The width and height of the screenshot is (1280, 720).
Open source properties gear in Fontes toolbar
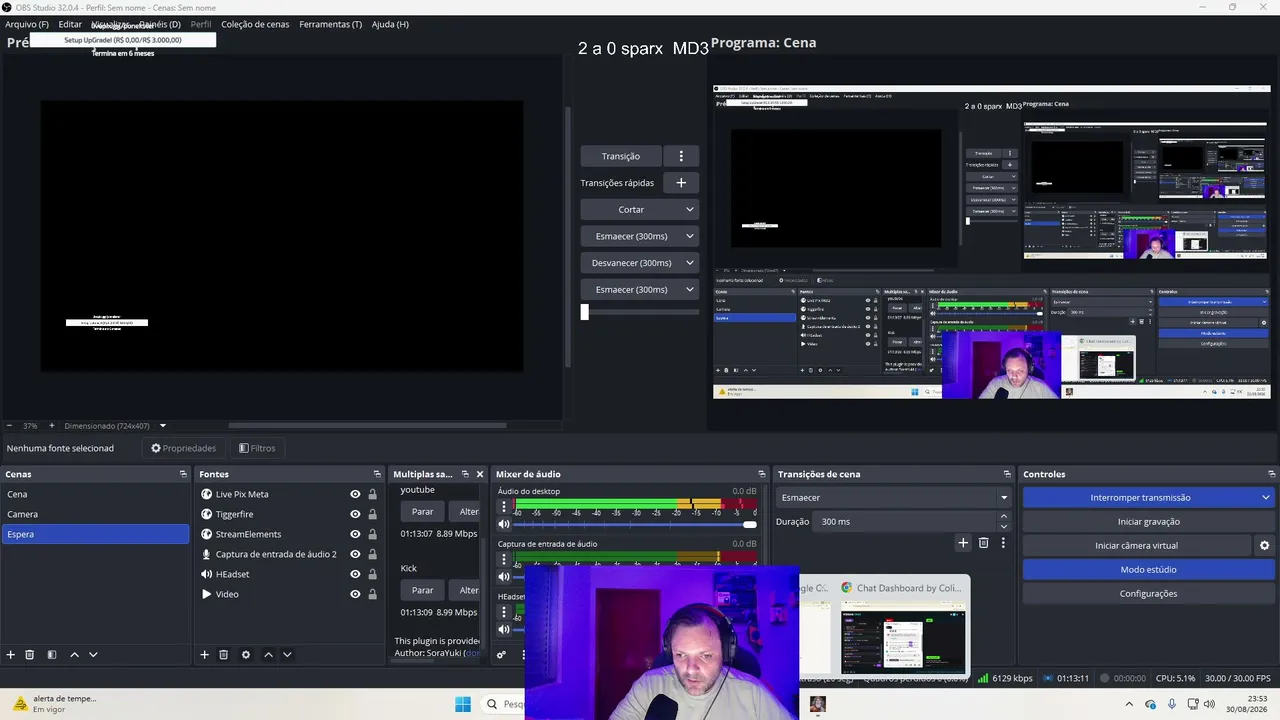tap(245, 655)
